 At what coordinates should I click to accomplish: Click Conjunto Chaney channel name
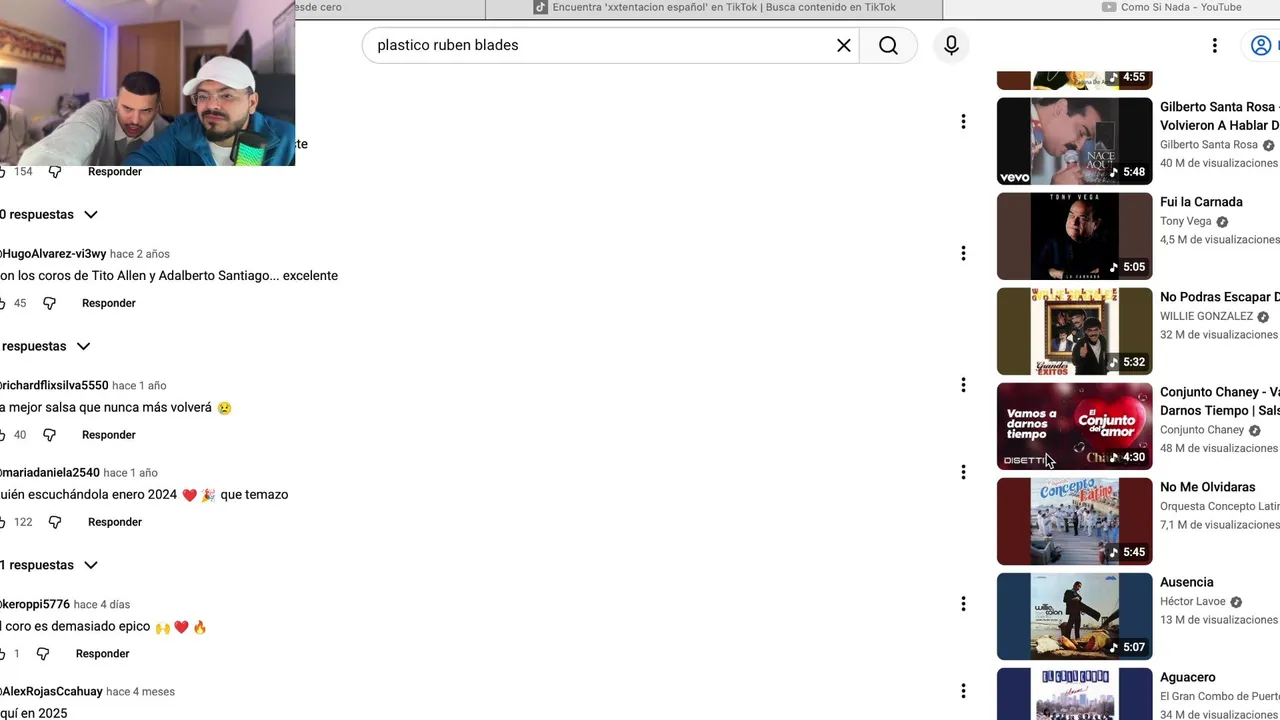click(x=1202, y=430)
